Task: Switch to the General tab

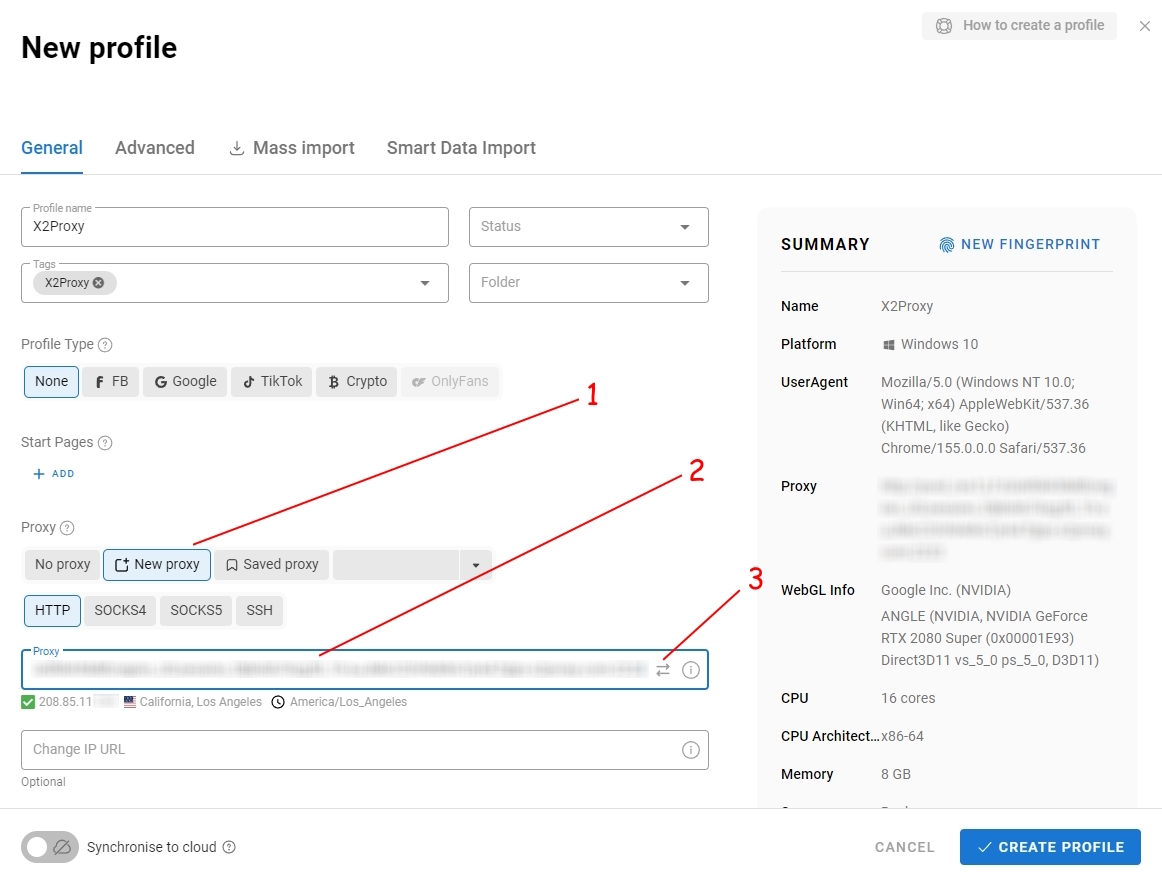Action: [52, 148]
